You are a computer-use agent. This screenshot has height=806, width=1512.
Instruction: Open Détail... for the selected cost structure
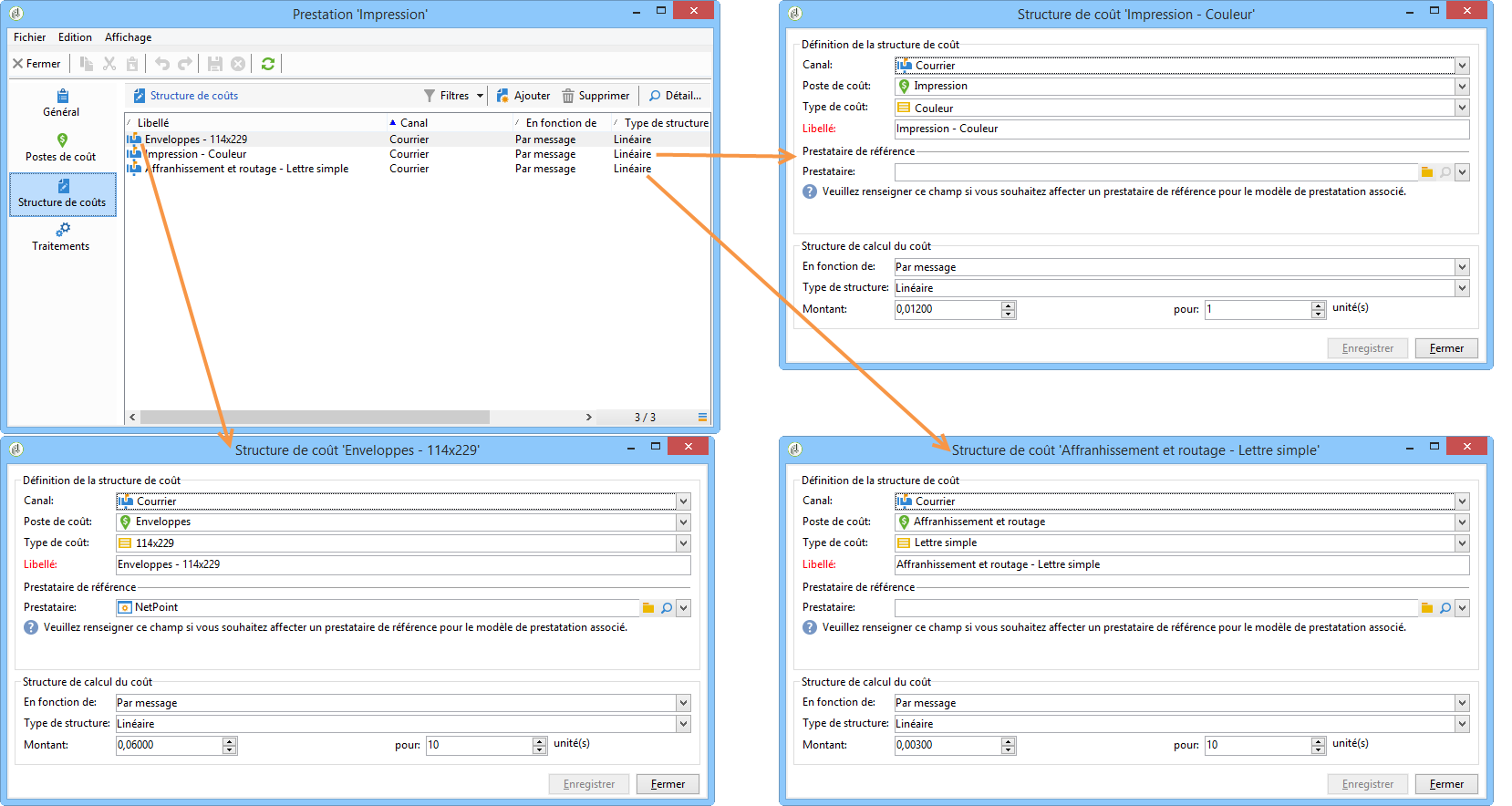click(x=675, y=96)
